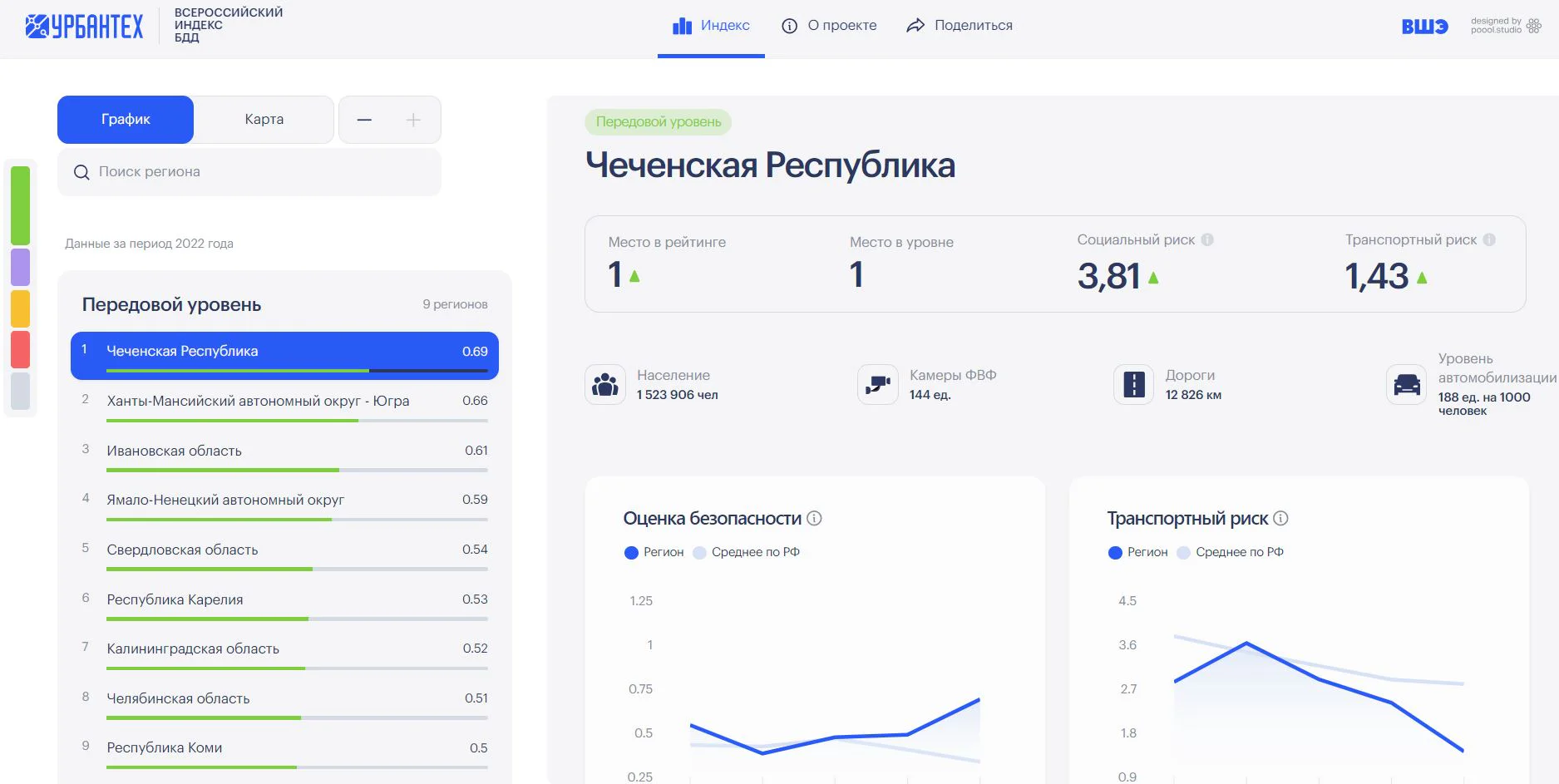
Task: Click the Урбантех logo
Action: point(84,26)
